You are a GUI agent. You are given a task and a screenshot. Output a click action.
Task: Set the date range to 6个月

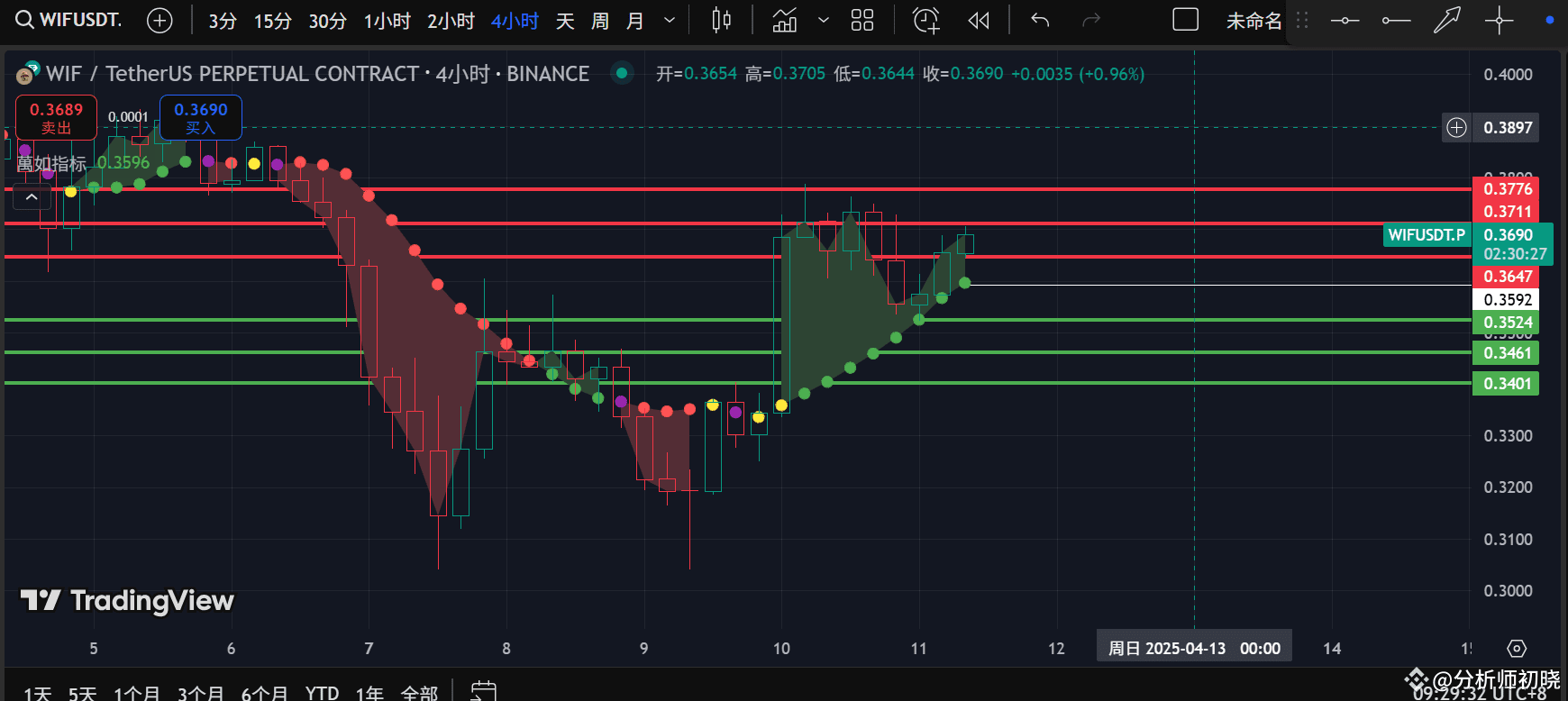(x=265, y=693)
